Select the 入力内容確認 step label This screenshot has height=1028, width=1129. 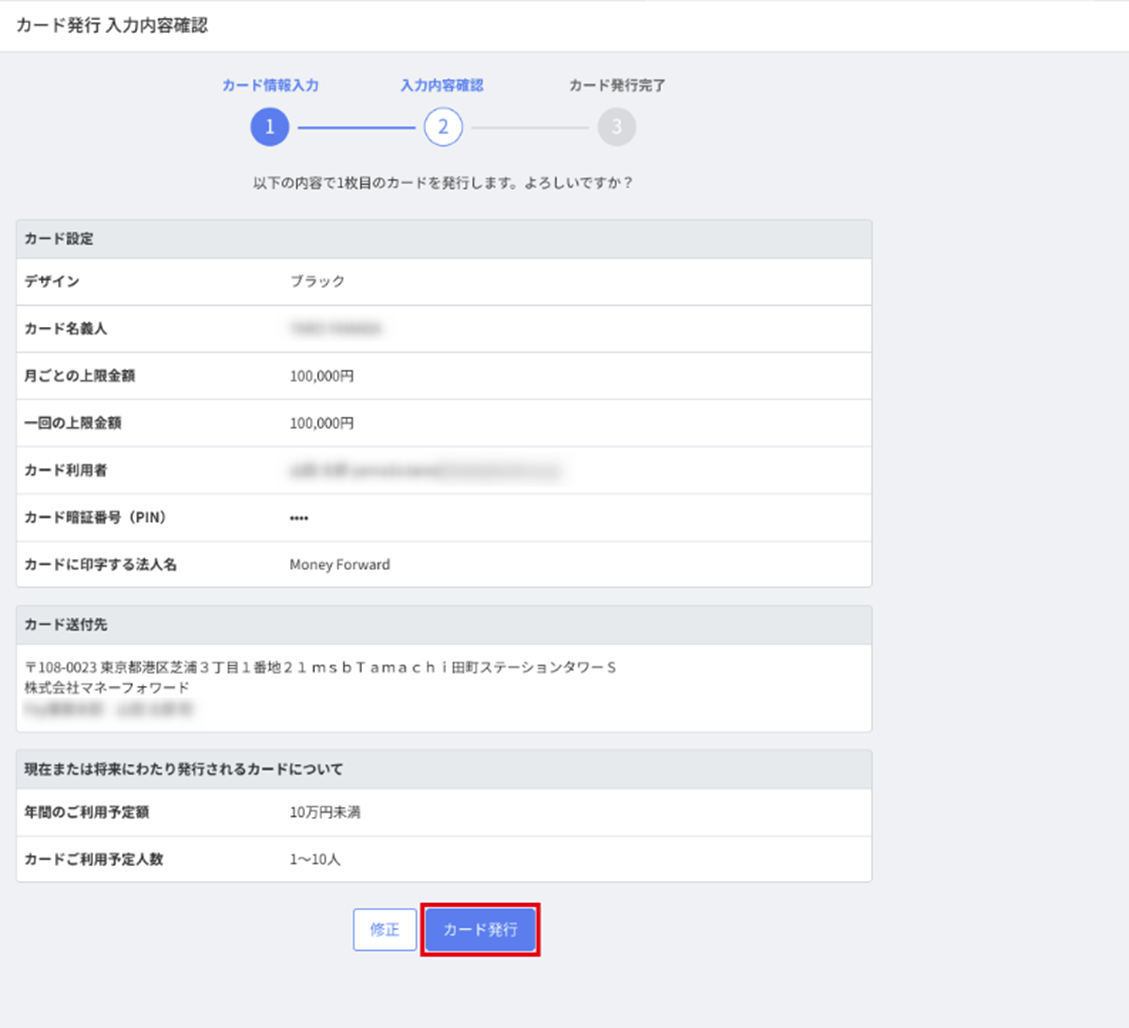442,86
